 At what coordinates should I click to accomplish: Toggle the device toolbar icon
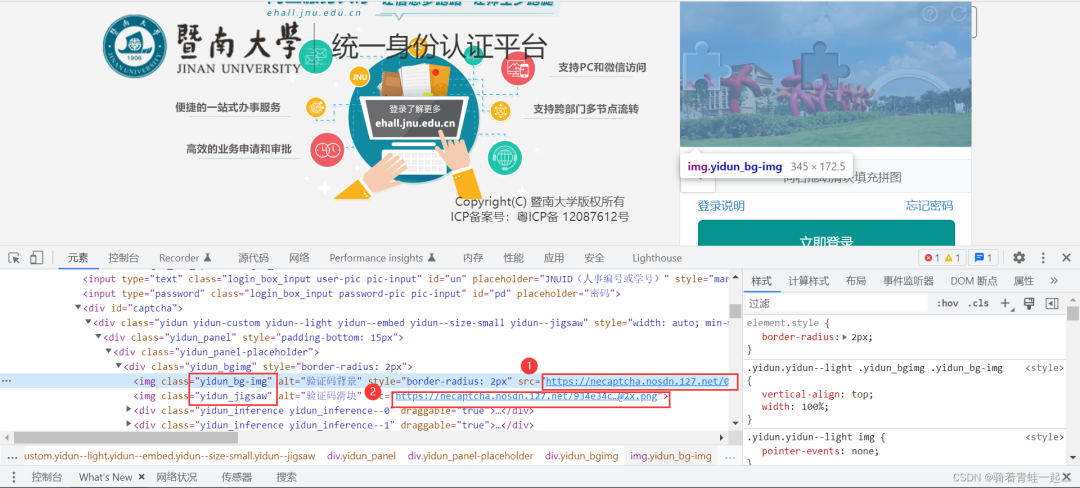tap(37, 258)
